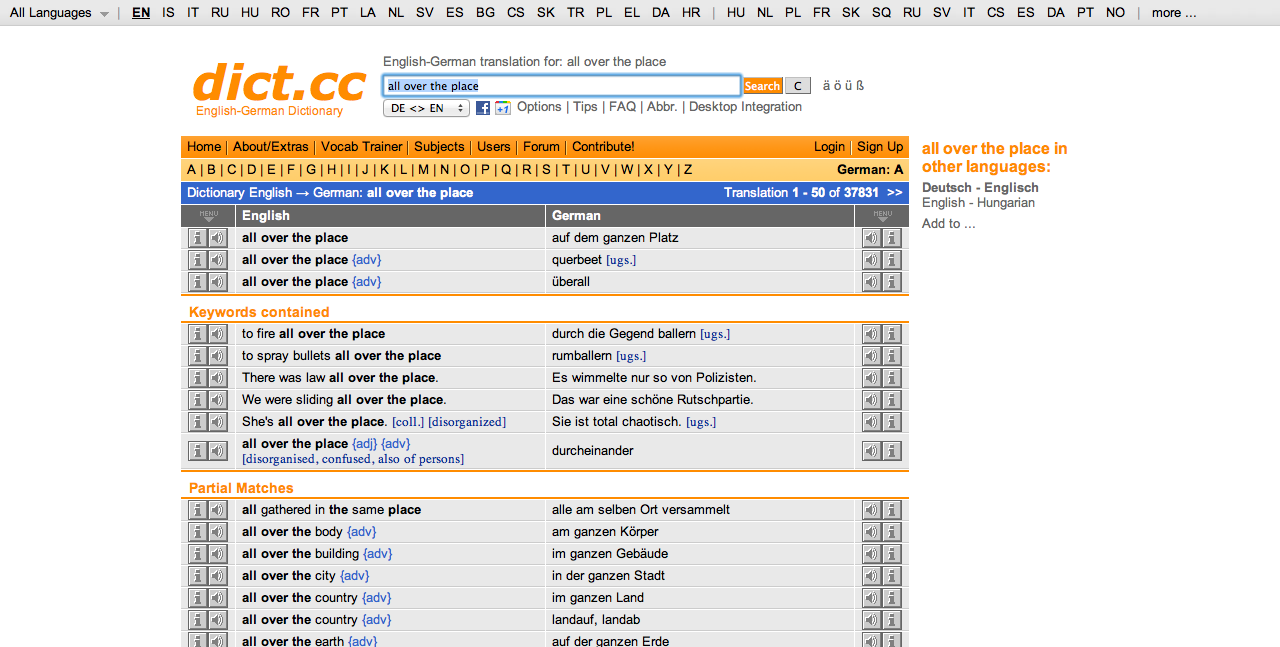Open the dict.cc logo homepage
This screenshot has height=647, width=1280.
tap(279, 88)
